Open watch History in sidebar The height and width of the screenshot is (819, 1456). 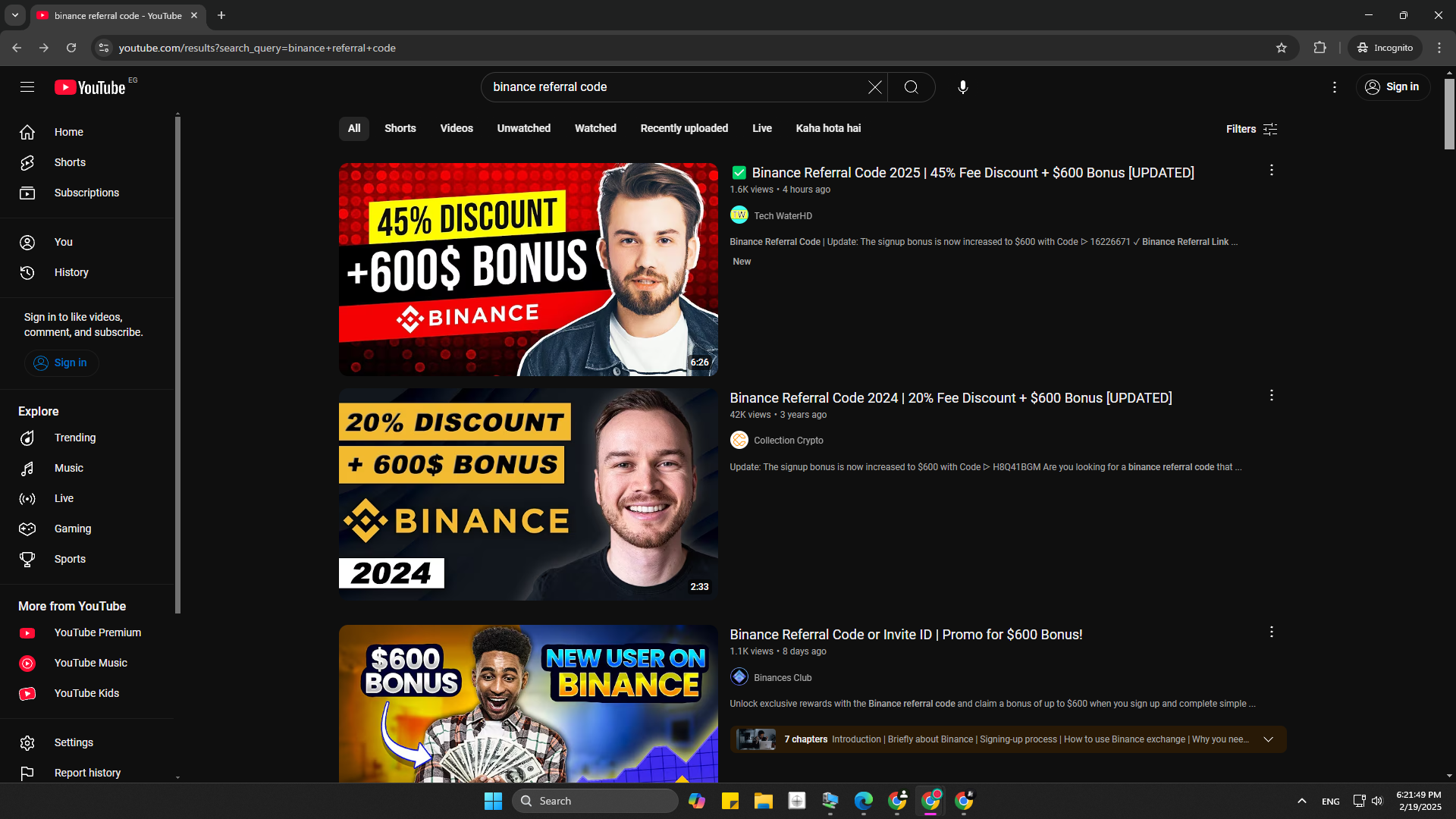point(71,272)
